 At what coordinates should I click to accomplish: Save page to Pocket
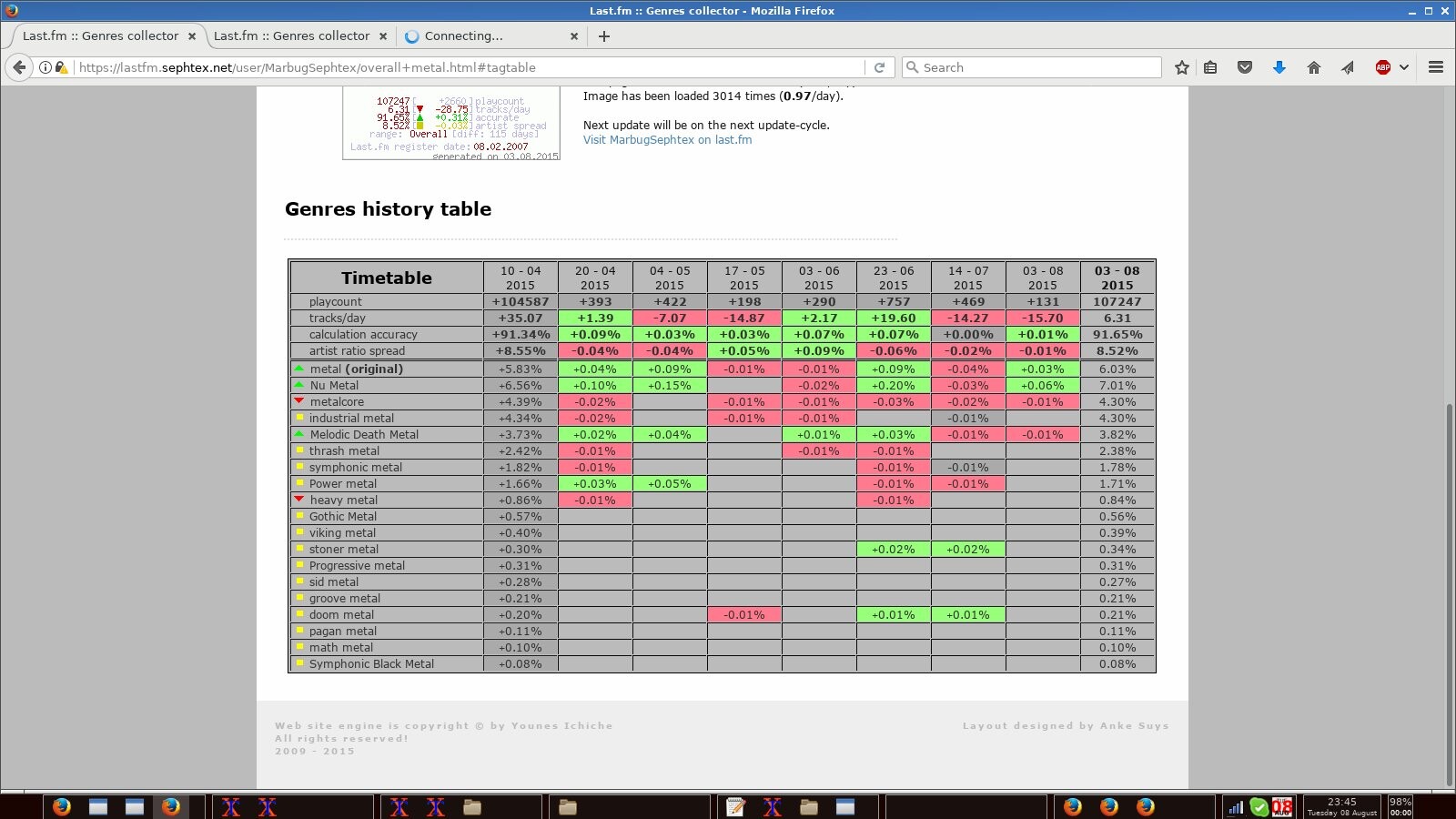pyautogui.click(x=1245, y=67)
